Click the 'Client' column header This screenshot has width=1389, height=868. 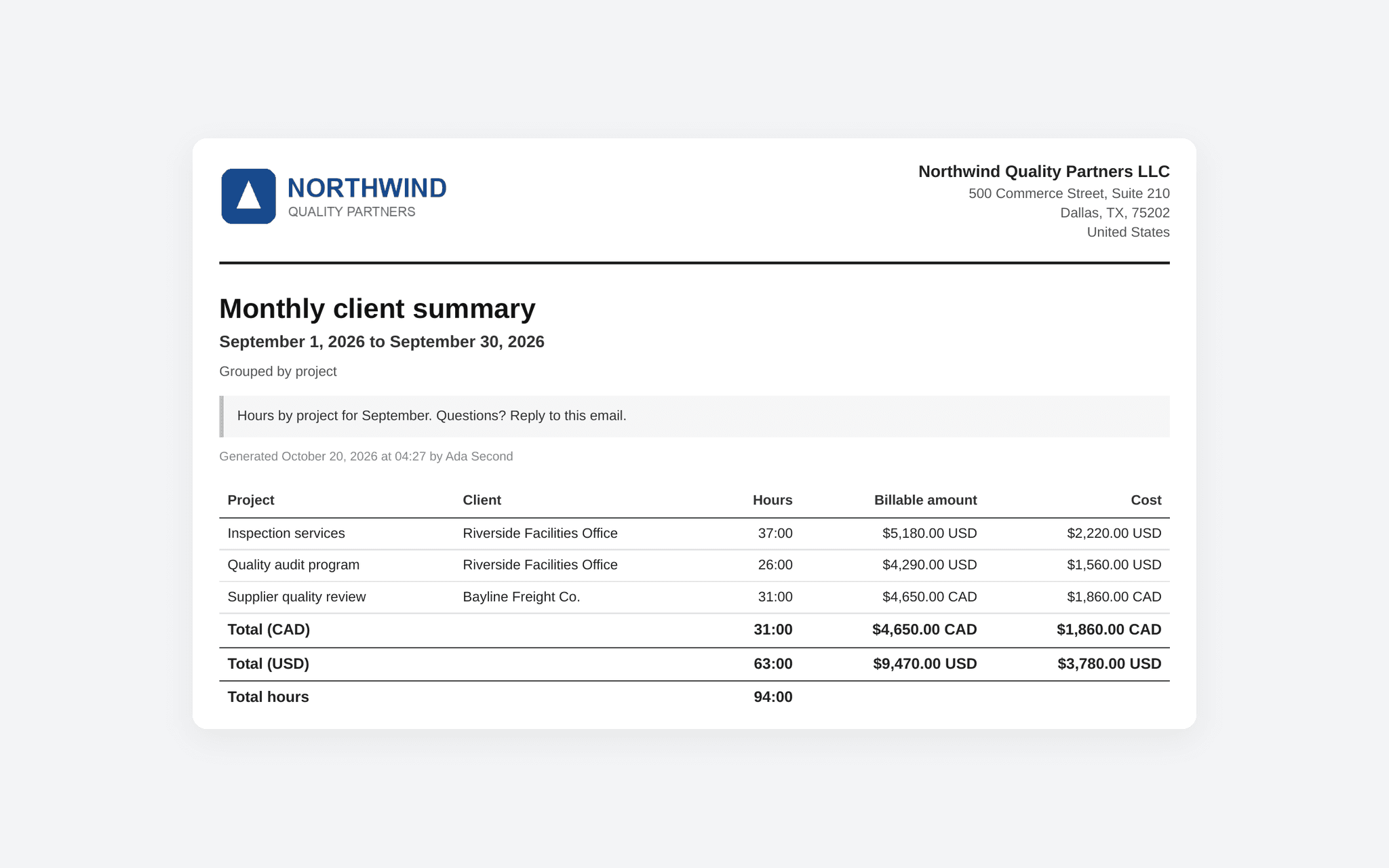[x=482, y=500]
